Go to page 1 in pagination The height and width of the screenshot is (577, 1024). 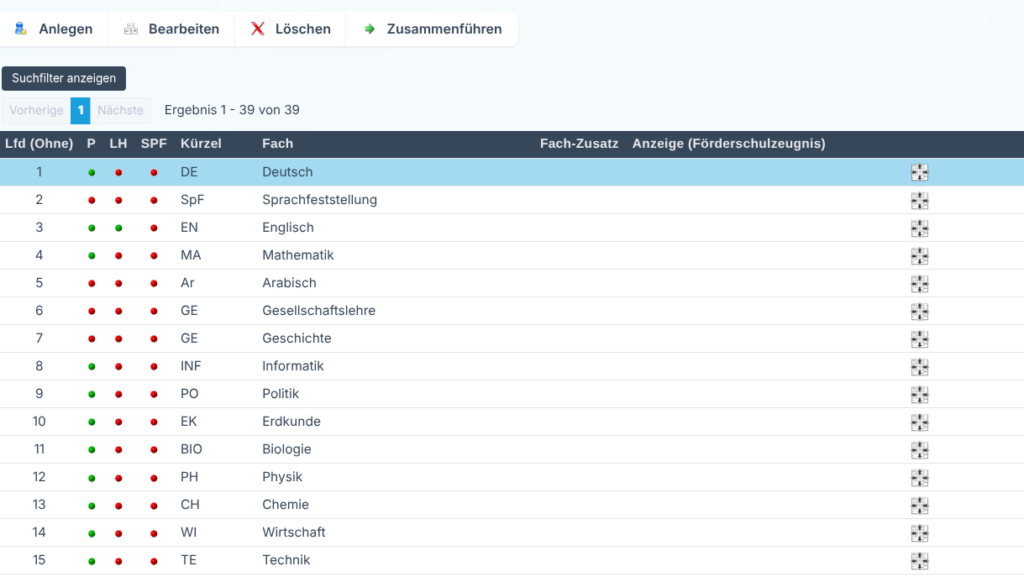coord(80,110)
